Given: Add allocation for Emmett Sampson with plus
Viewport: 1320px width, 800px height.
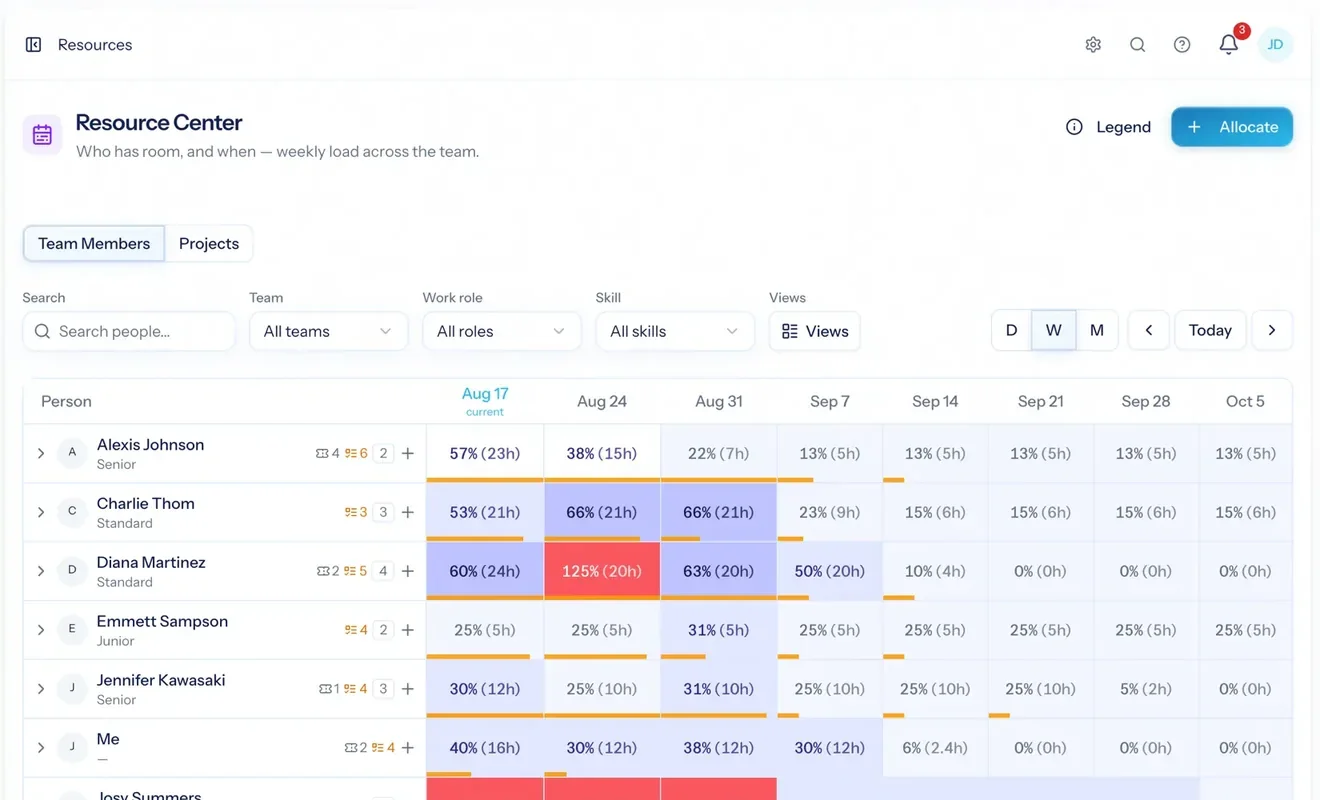Looking at the screenshot, I should pyautogui.click(x=408, y=630).
